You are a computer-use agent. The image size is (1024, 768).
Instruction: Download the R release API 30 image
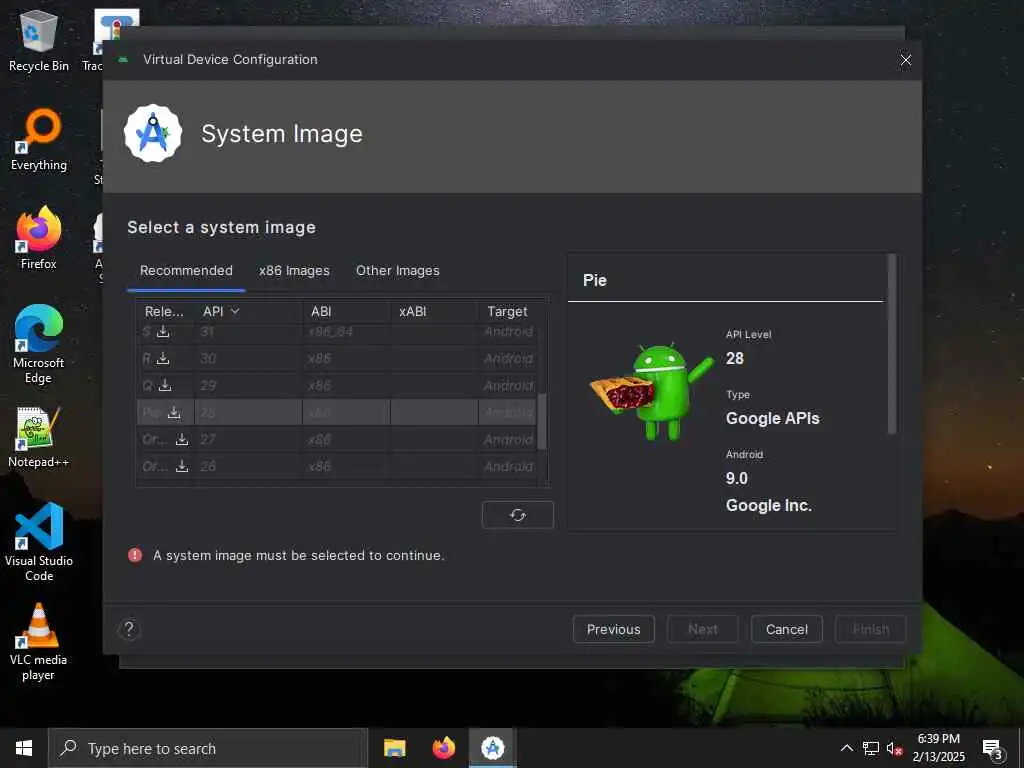point(163,359)
